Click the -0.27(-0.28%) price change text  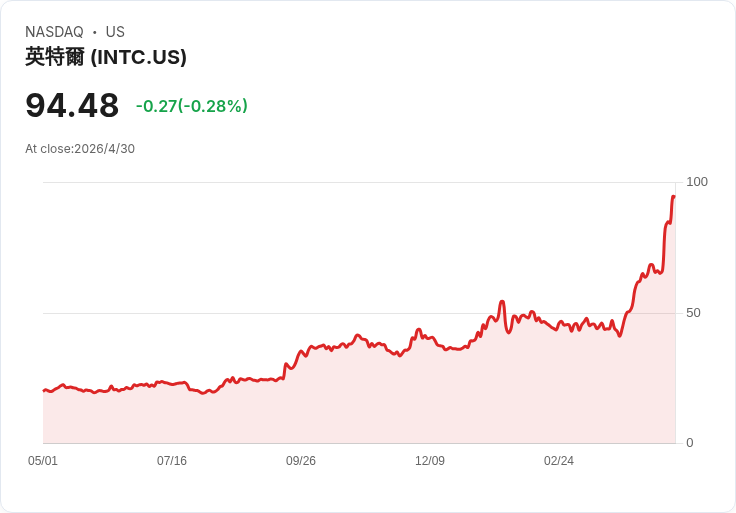click(x=192, y=106)
